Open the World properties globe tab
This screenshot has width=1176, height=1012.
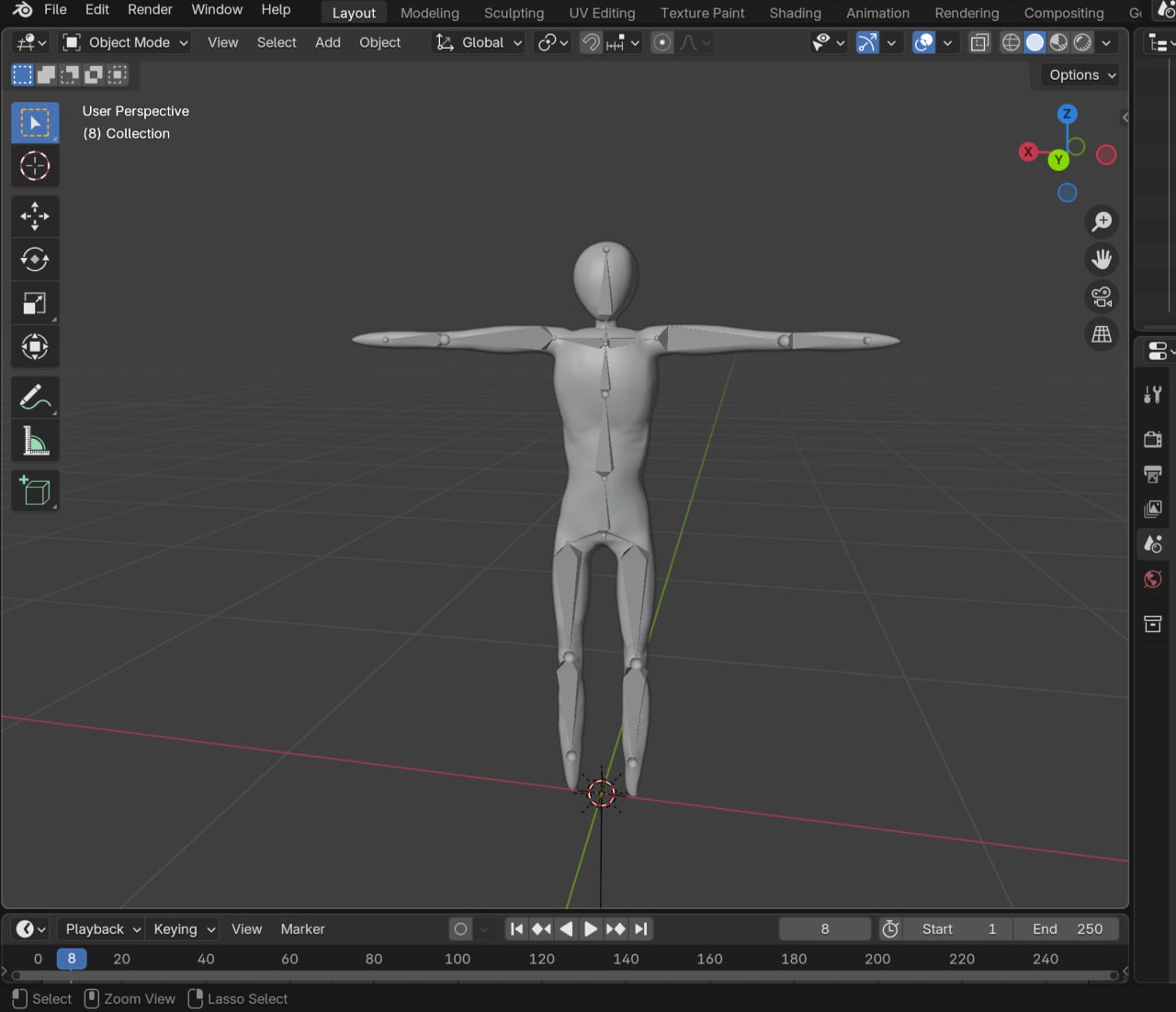[x=1153, y=579]
